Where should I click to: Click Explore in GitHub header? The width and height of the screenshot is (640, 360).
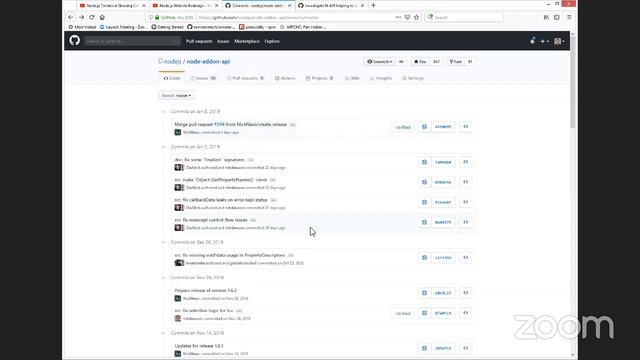(272, 41)
